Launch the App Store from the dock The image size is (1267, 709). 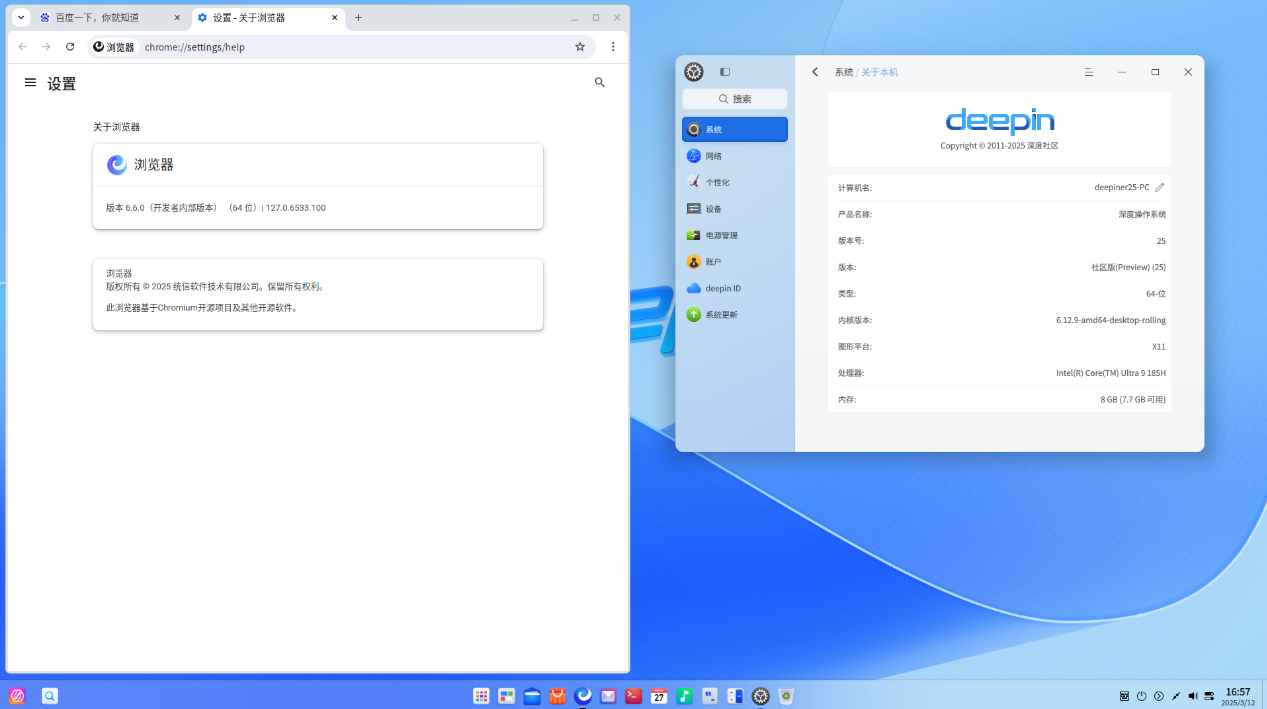(x=558, y=696)
